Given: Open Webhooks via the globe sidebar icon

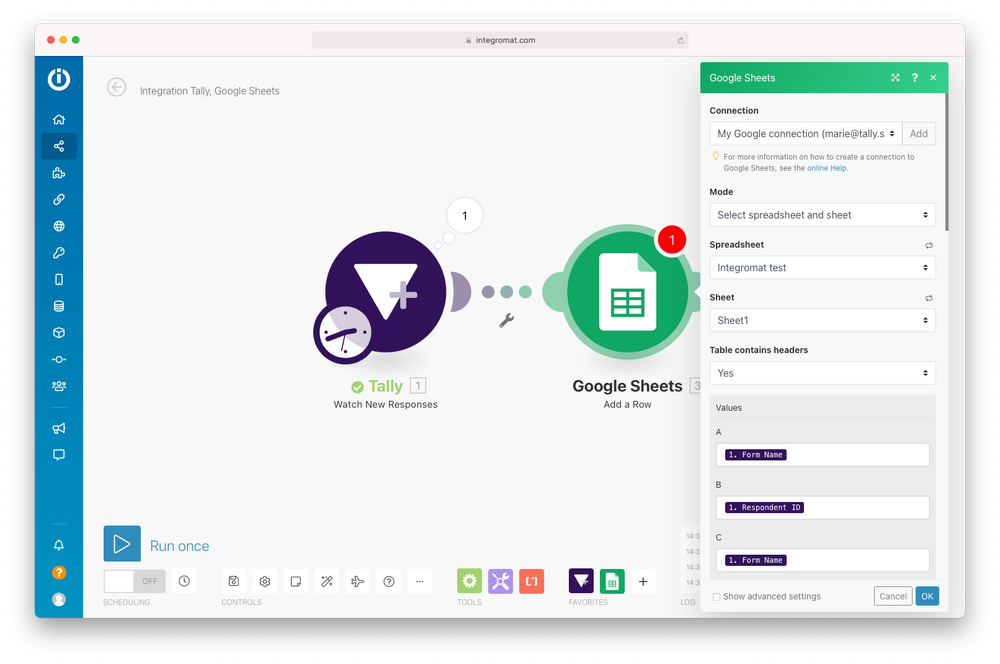Looking at the screenshot, I should pyautogui.click(x=59, y=226).
